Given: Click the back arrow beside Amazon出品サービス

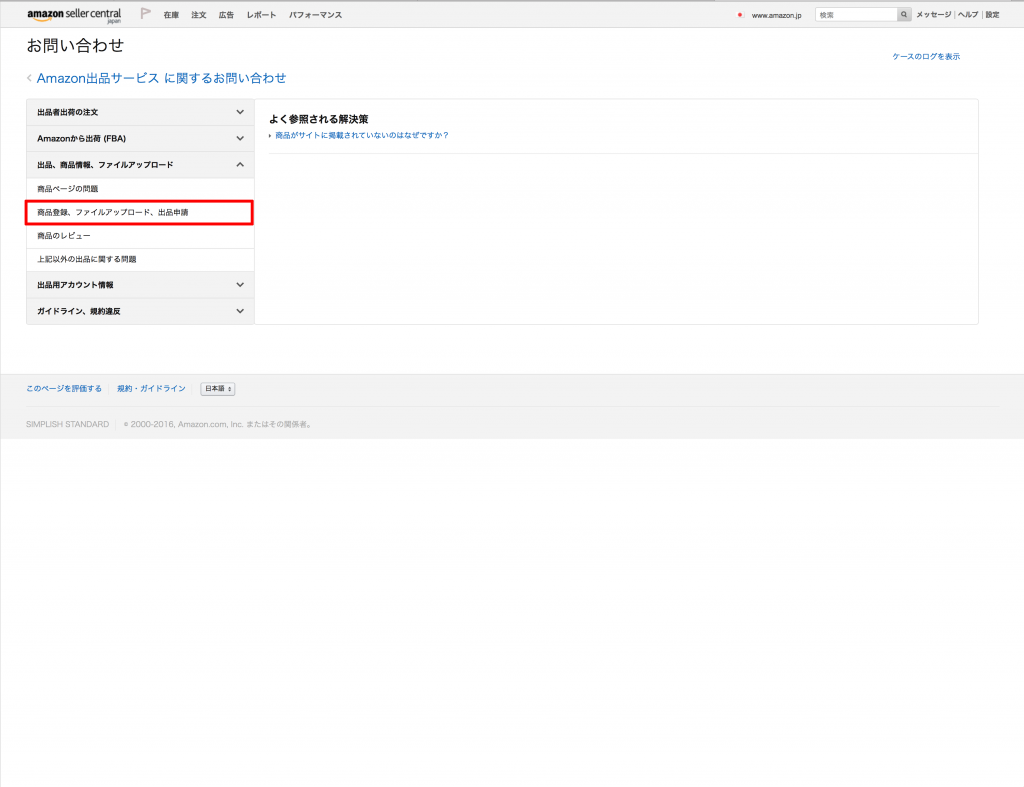Looking at the screenshot, I should coord(29,78).
